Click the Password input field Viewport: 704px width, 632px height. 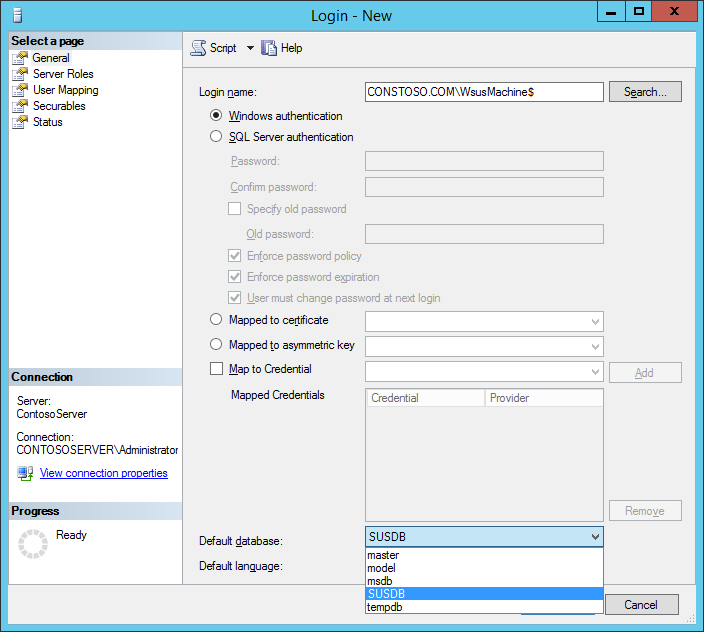pos(484,161)
